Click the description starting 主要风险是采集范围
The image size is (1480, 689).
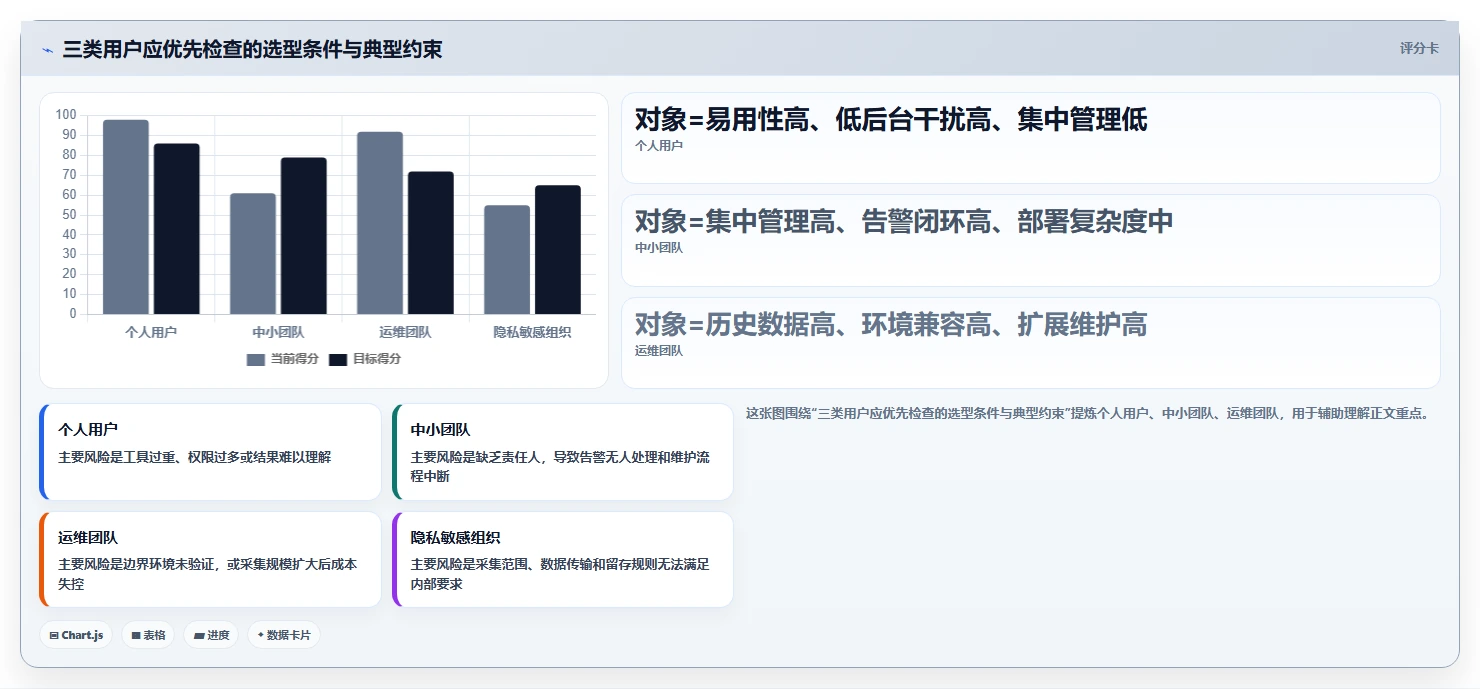[x=560, y=574]
